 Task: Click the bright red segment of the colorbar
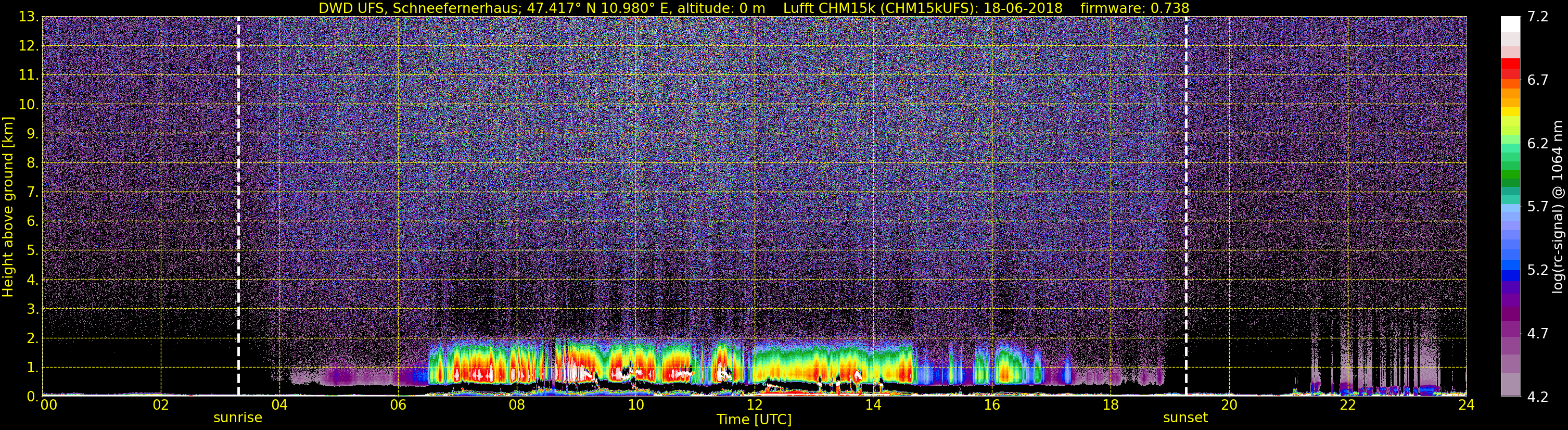(x=1510, y=64)
